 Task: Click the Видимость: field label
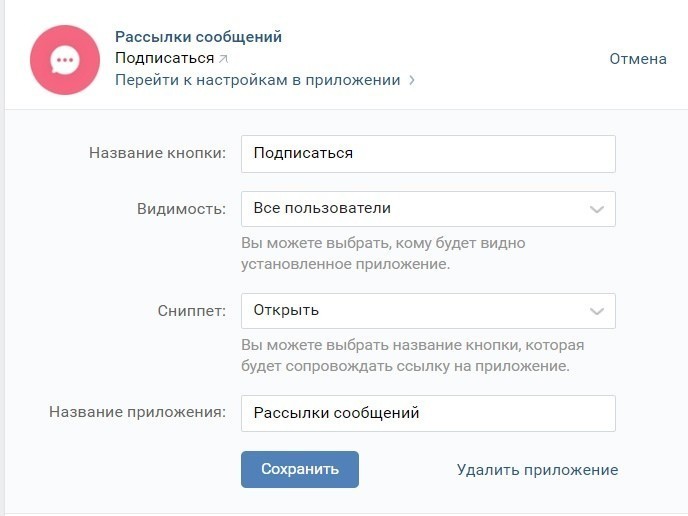[182, 209]
